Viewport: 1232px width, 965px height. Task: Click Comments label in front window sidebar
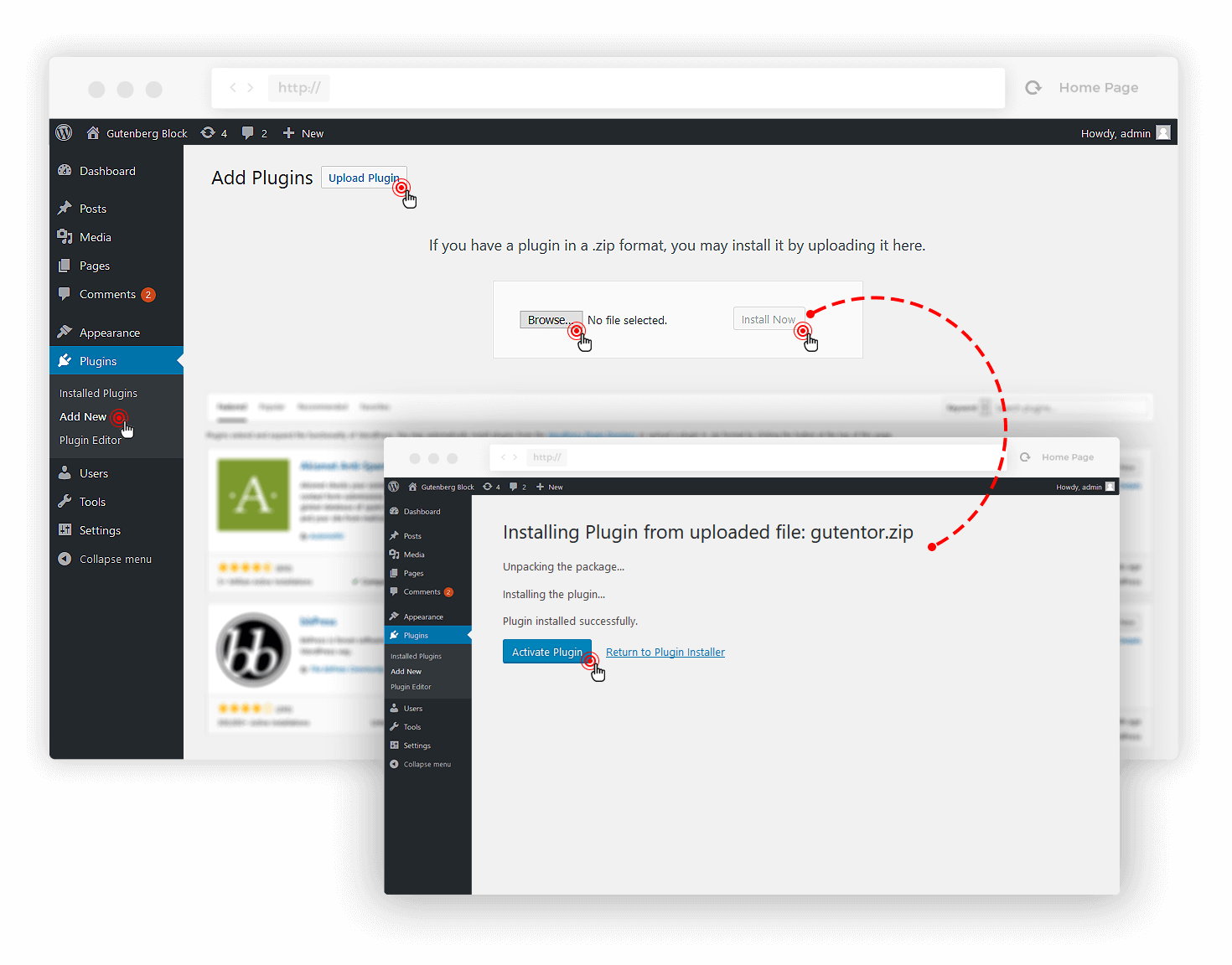point(422,591)
